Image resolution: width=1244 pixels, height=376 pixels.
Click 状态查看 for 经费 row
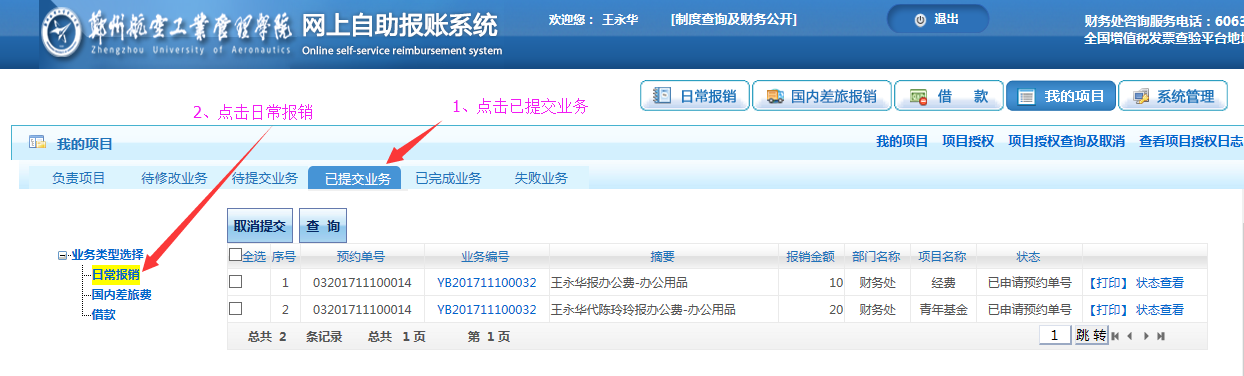point(1160,283)
